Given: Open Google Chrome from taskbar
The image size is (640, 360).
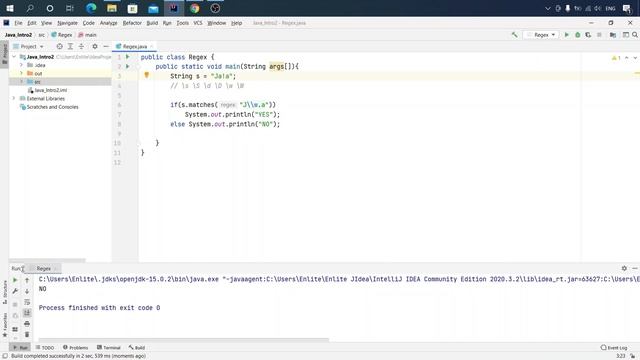Looking at the screenshot, I should (195, 8).
